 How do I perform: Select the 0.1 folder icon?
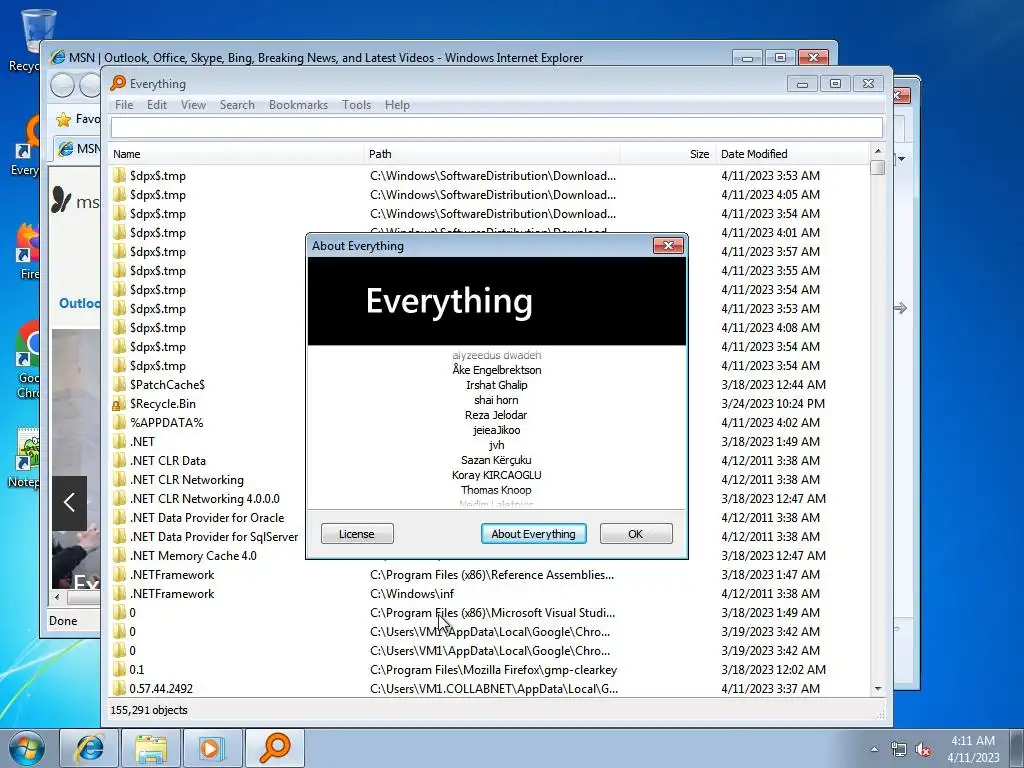coord(119,669)
